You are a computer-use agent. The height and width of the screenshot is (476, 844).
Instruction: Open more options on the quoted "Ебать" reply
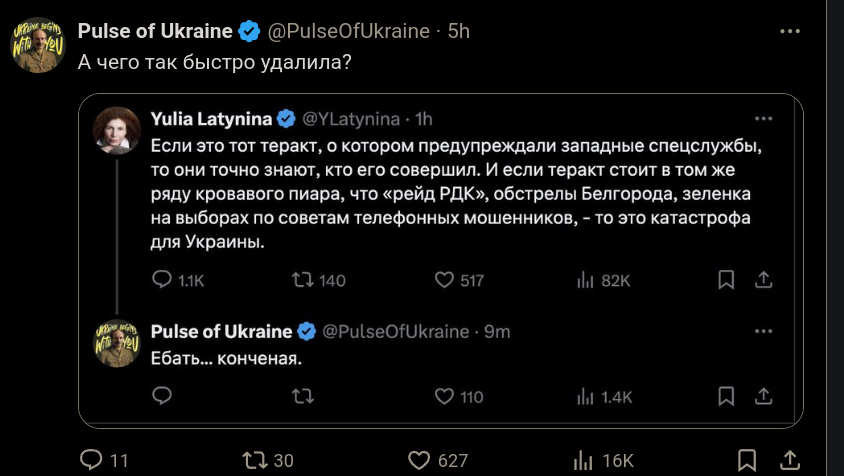[x=763, y=331]
